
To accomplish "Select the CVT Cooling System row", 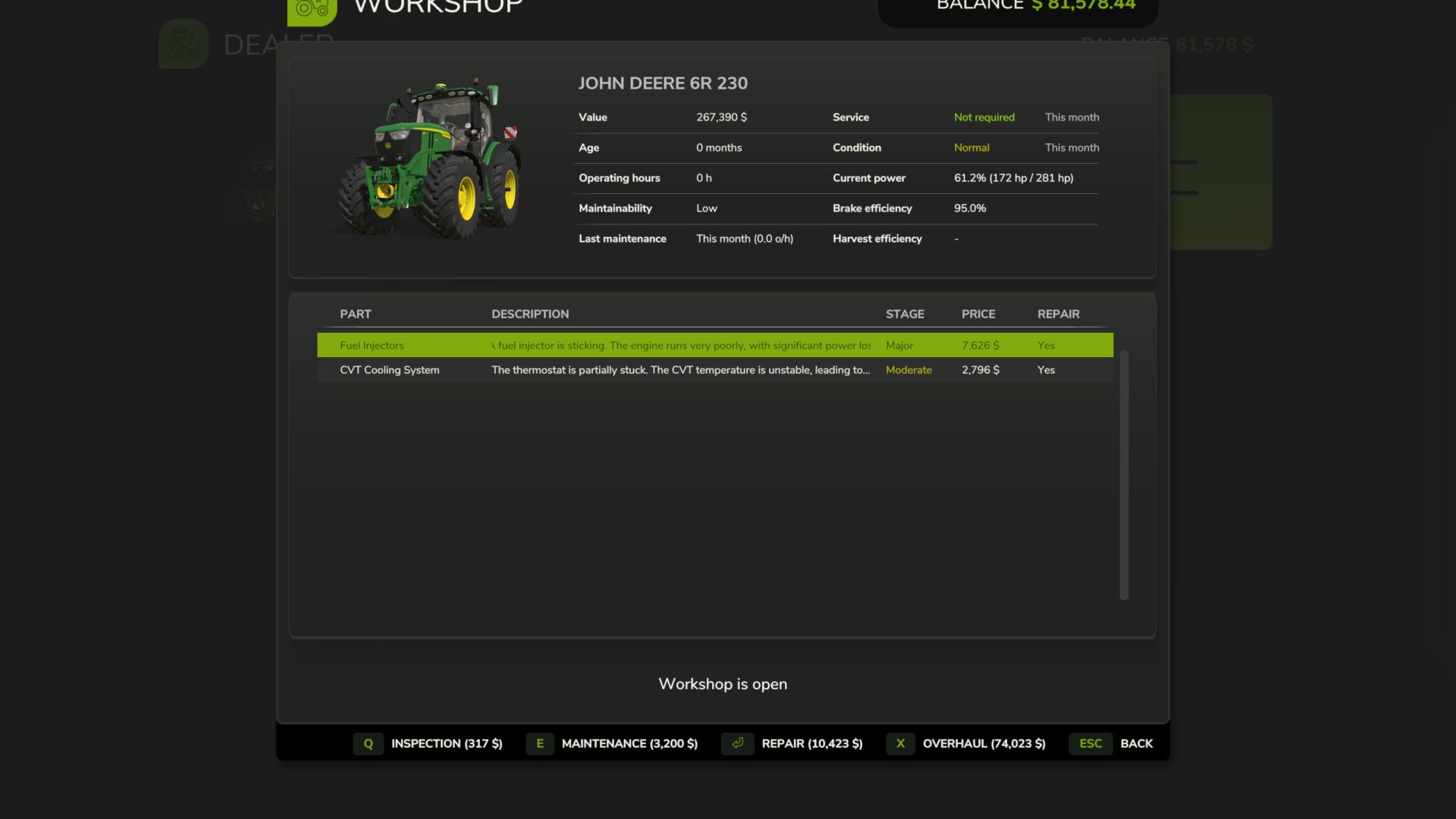I will point(715,370).
